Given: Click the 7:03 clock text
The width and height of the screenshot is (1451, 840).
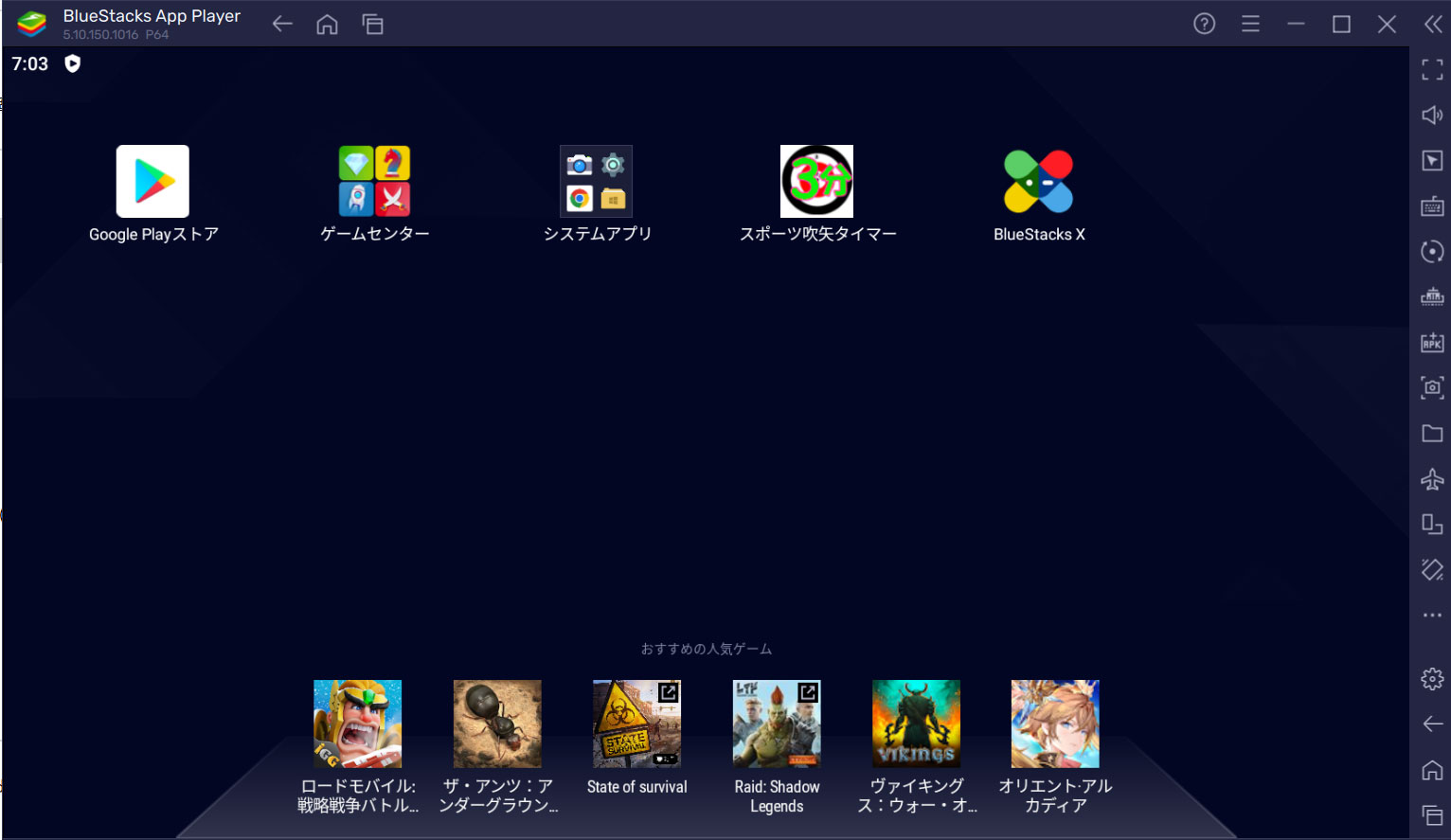Looking at the screenshot, I should pyautogui.click(x=29, y=63).
